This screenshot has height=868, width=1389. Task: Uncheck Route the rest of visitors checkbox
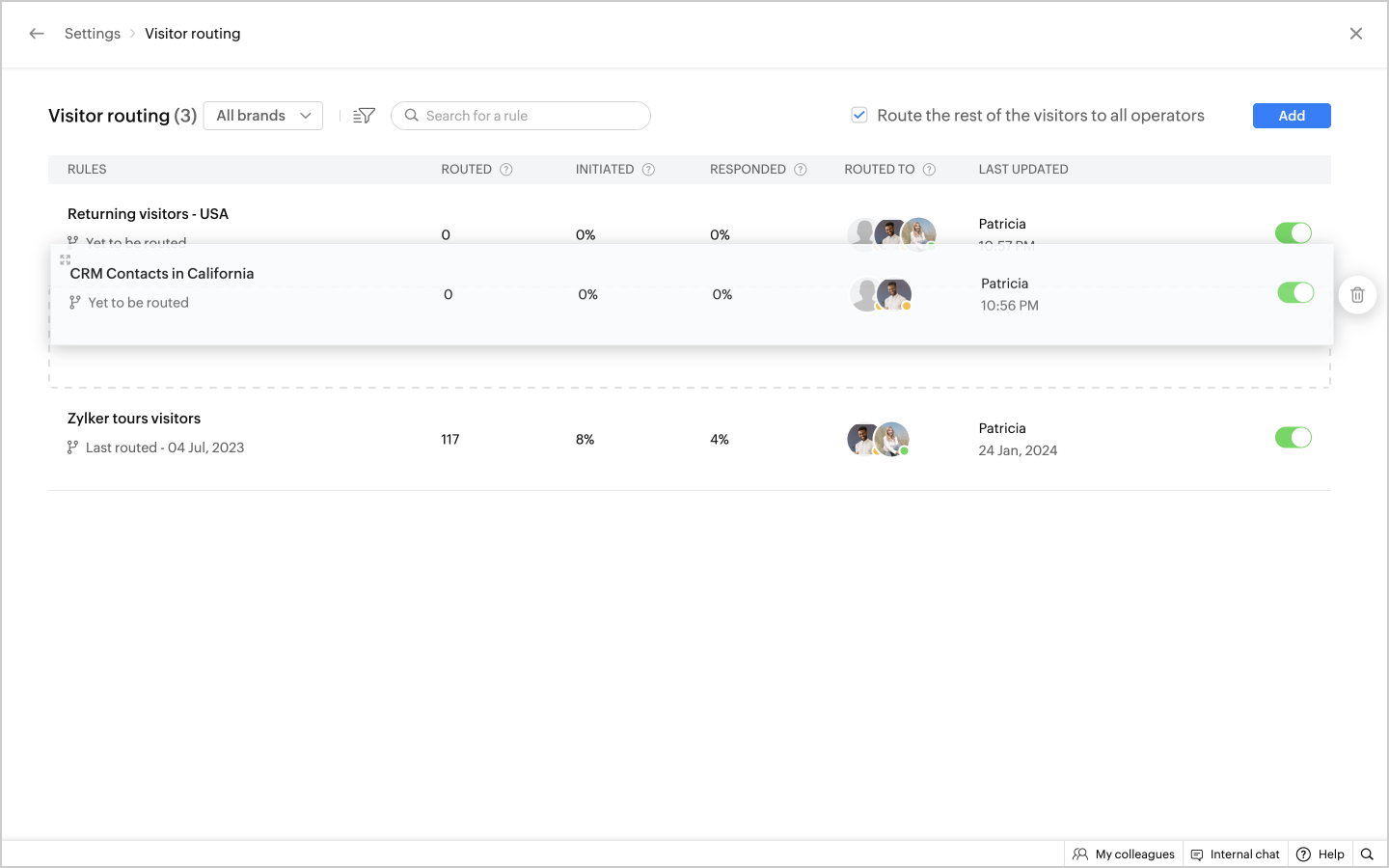tap(859, 116)
